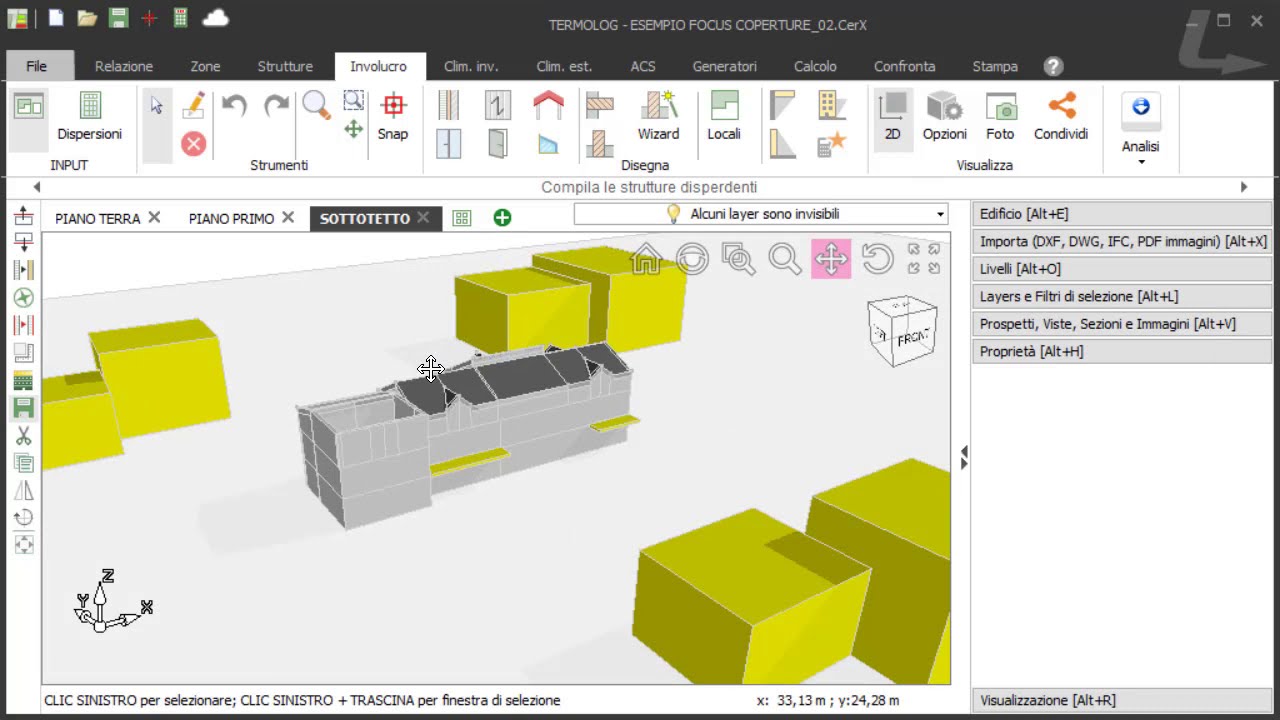Expand the Prospetti, Viste, Sezioni panel
This screenshot has width=1280, height=720.
click(1121, 324)
